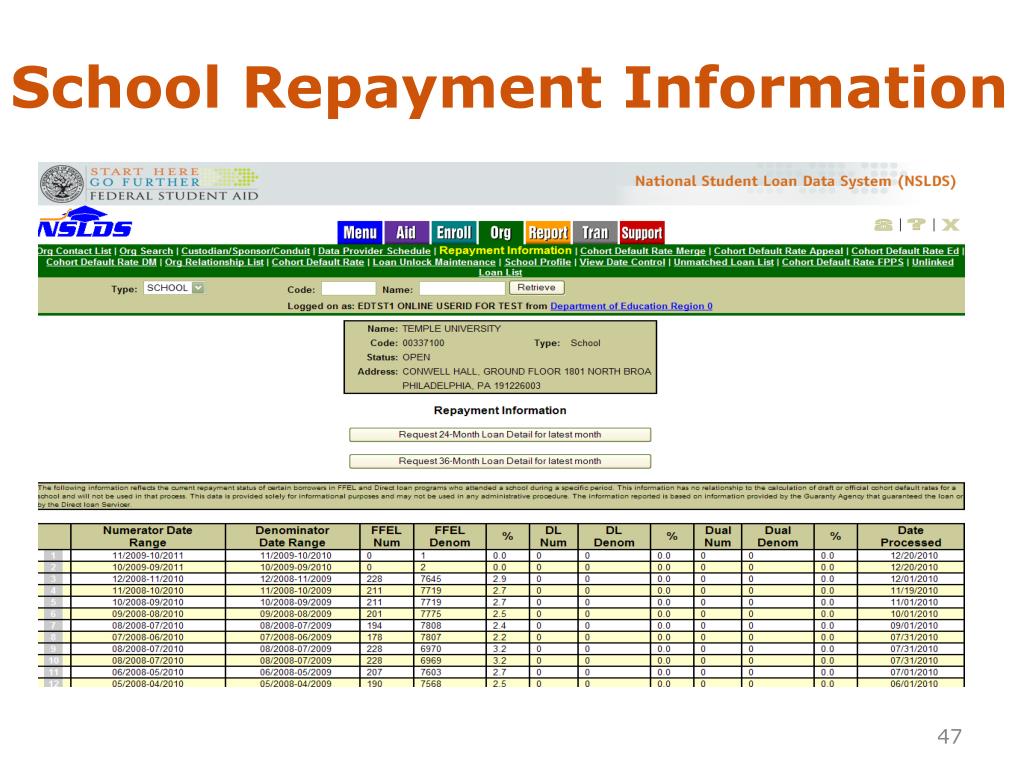This screenshot has height=768, width=1024.
Task: Open the Type SCHOOL dropdown
Action: (x=174, y=287)
